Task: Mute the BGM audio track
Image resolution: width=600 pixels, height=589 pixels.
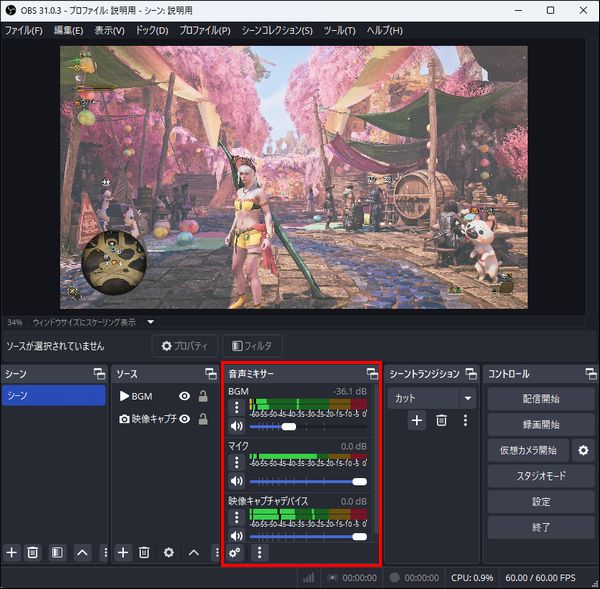Action: [236, 426]
